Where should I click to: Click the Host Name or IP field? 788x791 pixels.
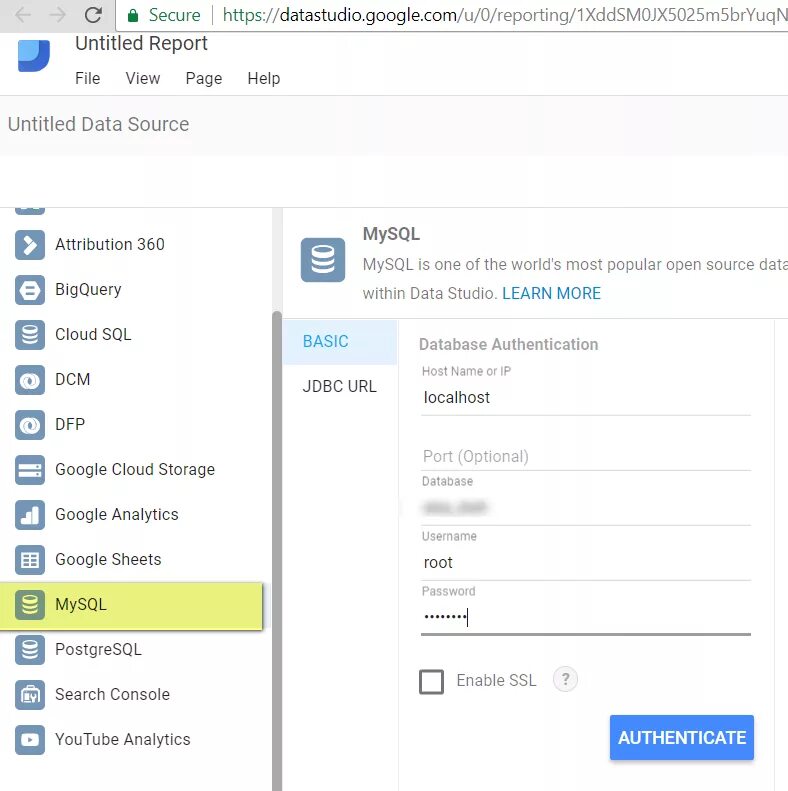[x=586, y=398]
